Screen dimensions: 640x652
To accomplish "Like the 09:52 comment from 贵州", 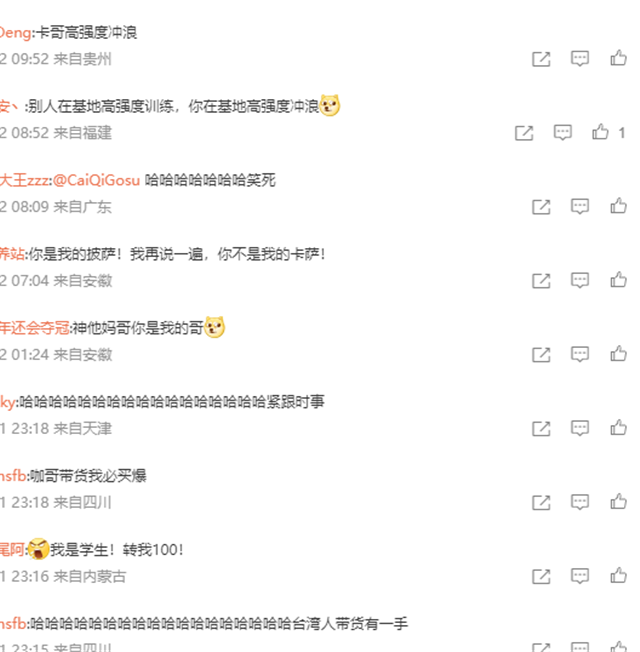I will click(618, 58).
